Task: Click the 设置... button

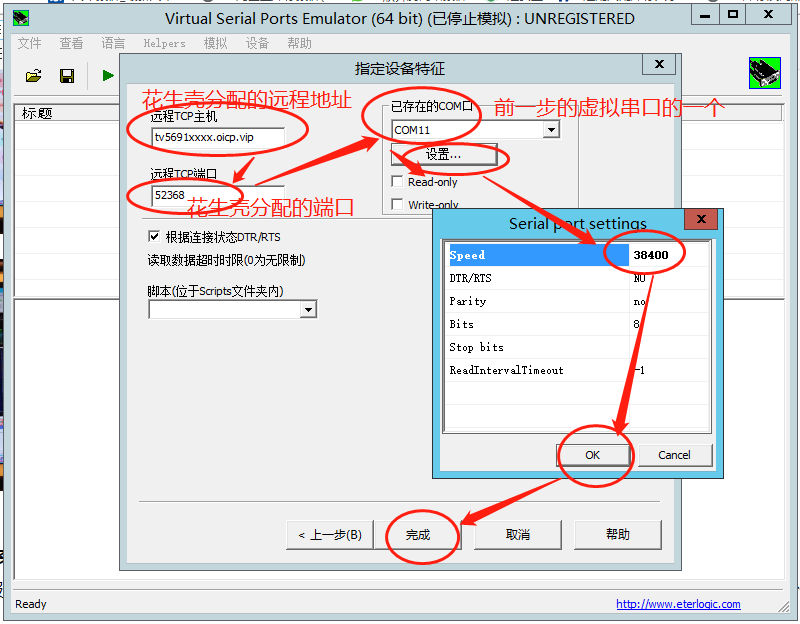Action: 443,155
